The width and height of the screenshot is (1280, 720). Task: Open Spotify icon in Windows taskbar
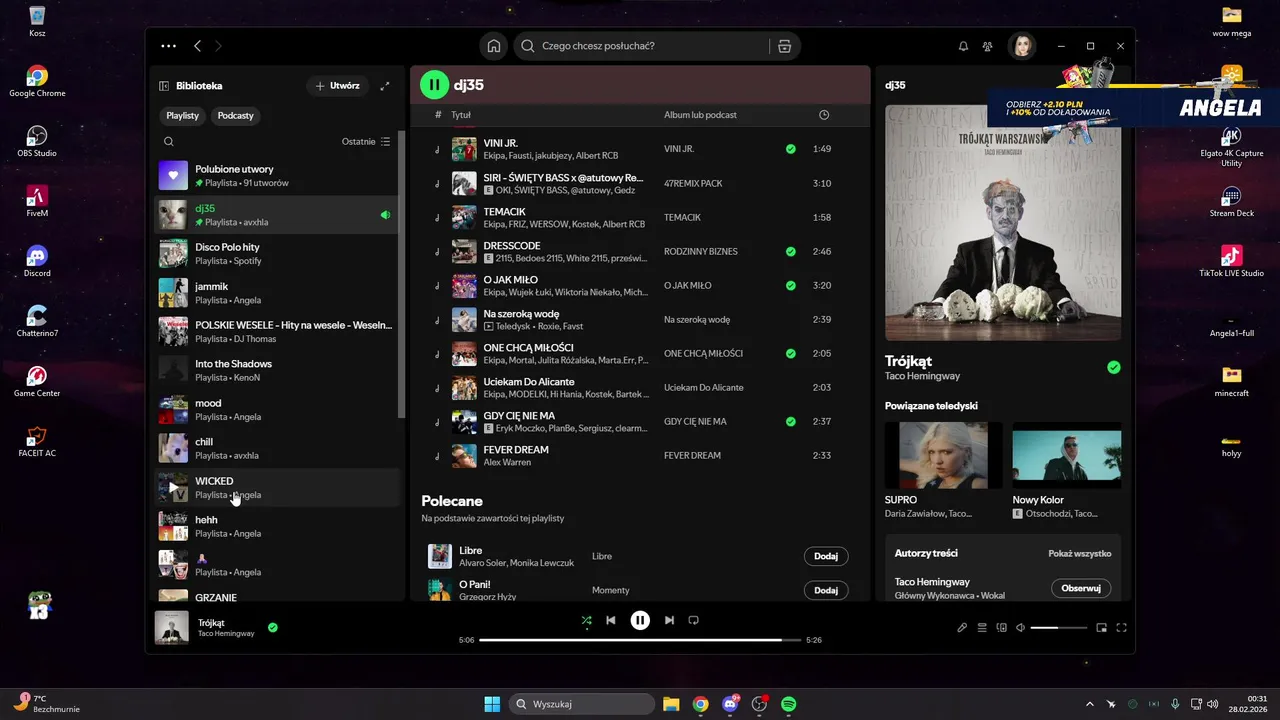788,704
